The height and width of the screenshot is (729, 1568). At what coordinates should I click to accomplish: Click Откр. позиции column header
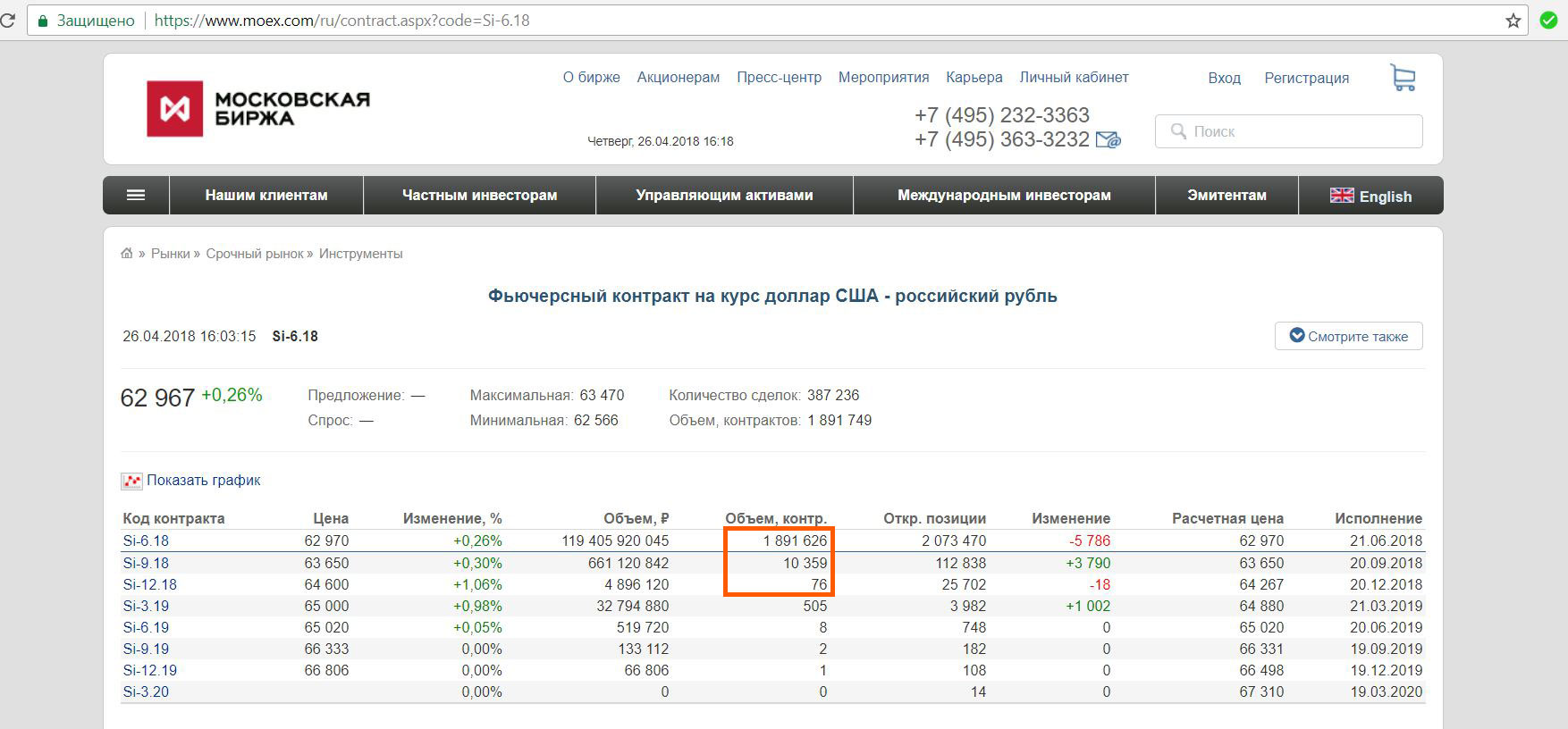(934, 518)
